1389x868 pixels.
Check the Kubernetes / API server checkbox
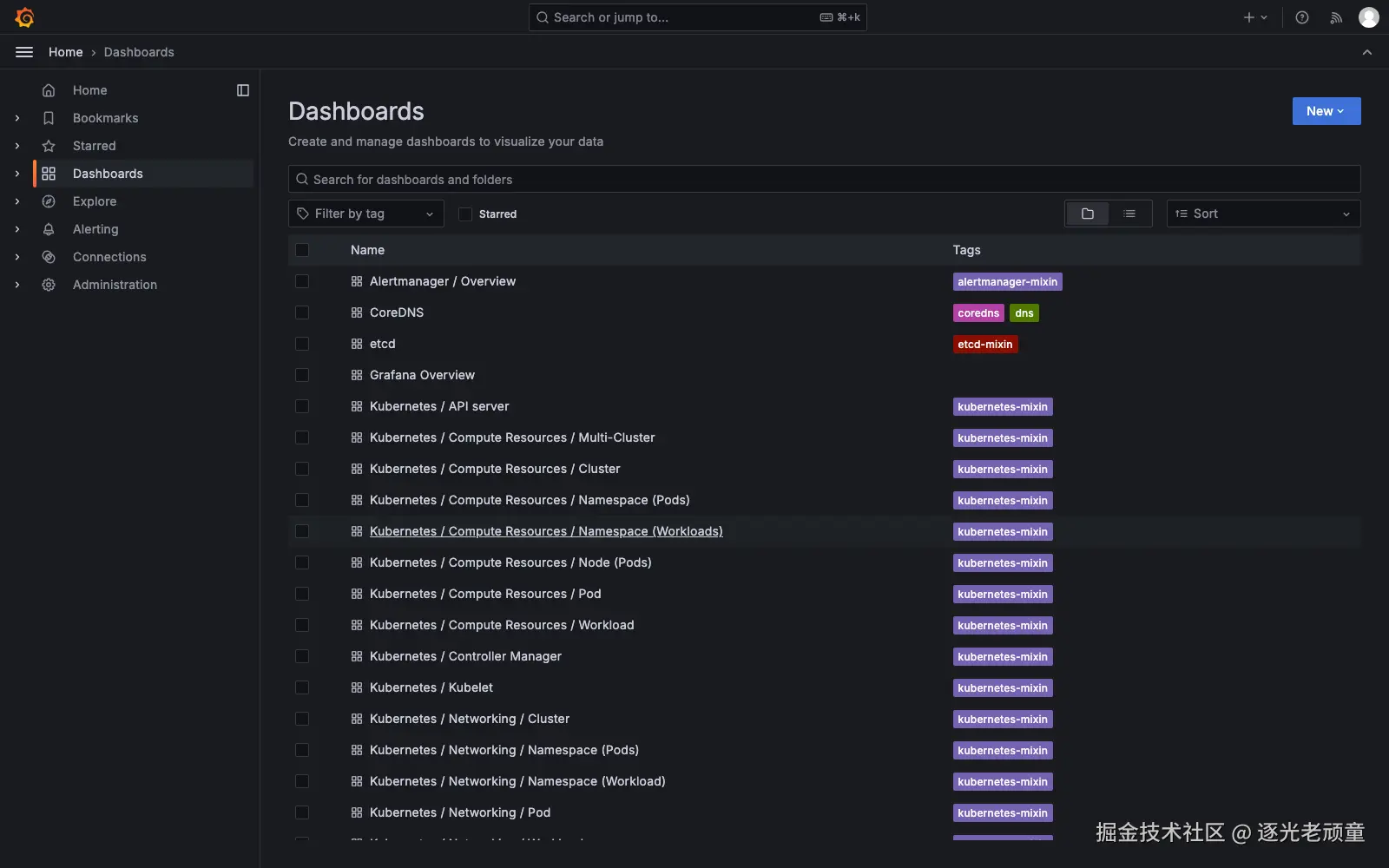click(302, 406)
